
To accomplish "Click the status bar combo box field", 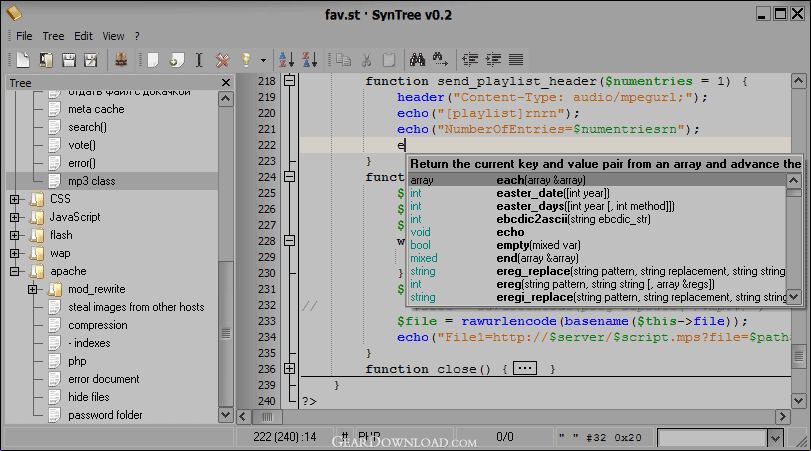I will [713, 438].
